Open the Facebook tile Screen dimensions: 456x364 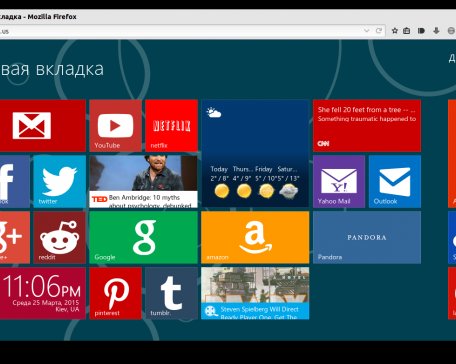tap(15, 182)
